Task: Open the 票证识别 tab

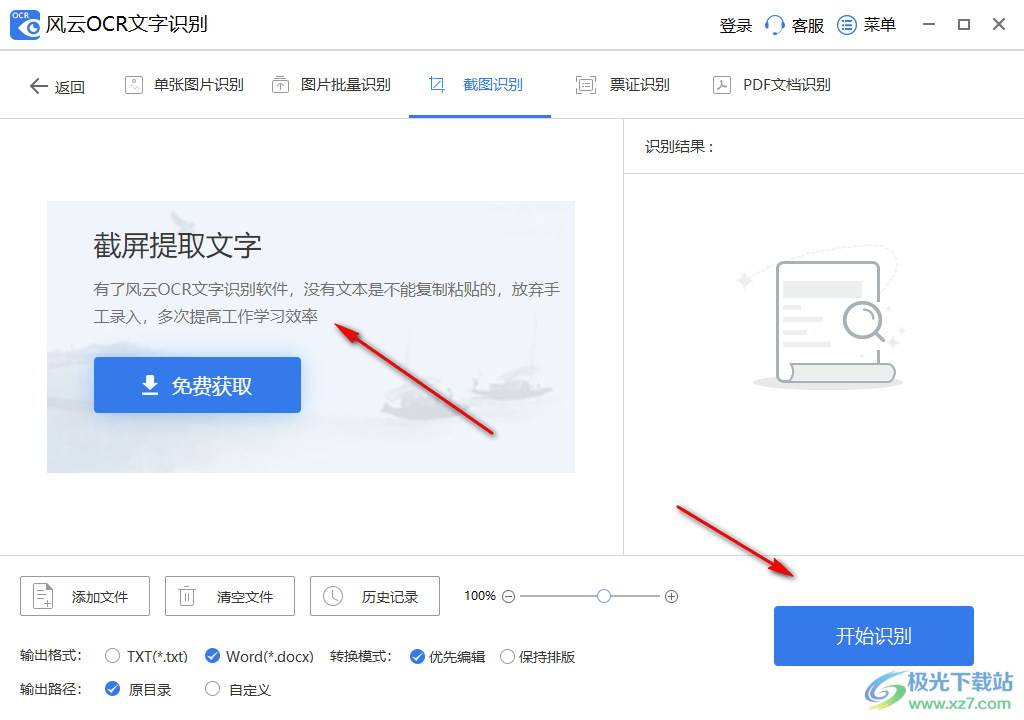Action: pos(622,85)
